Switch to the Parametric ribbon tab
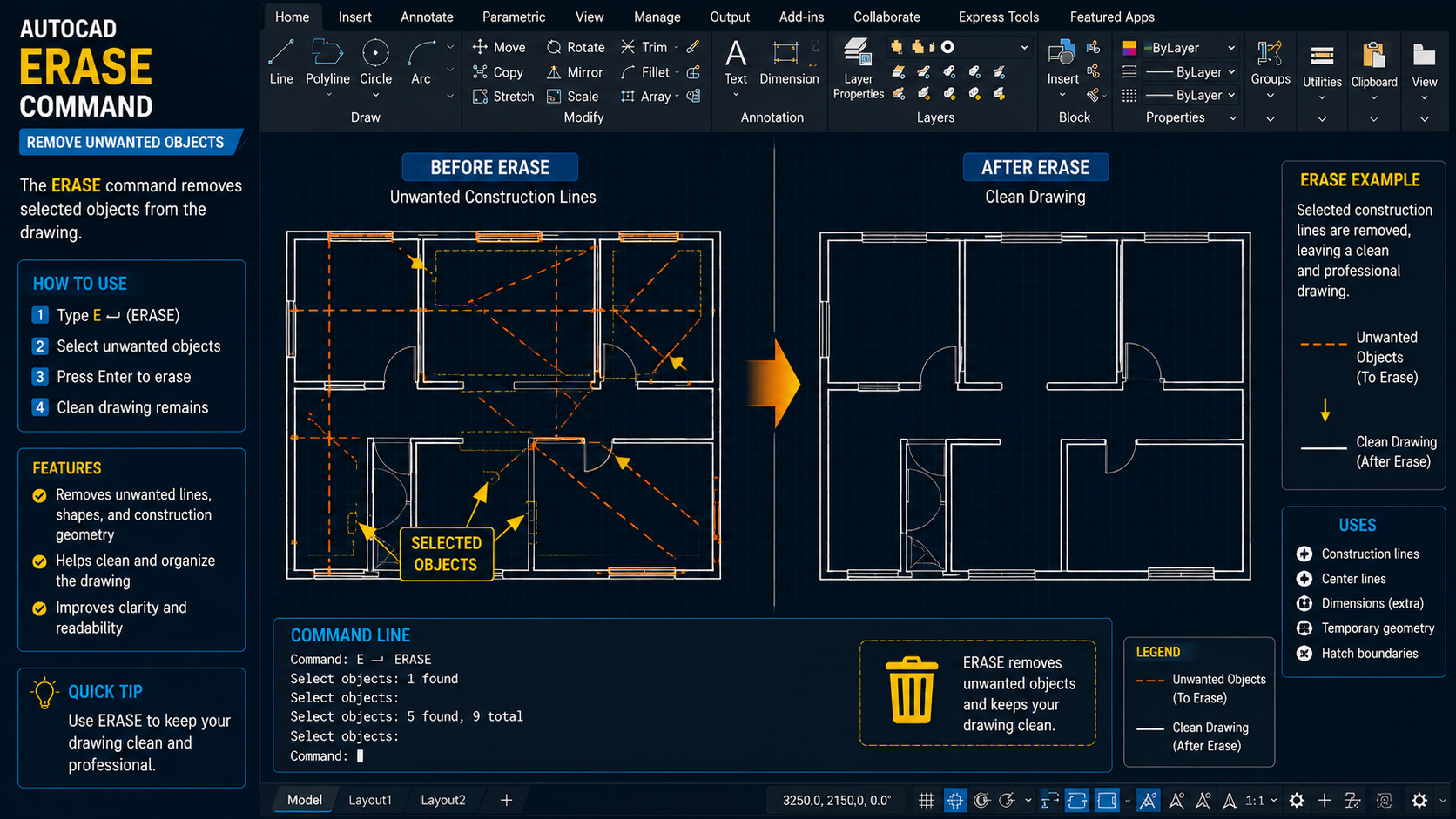Viewport: 1456px width, 819px height. (514, 17)
